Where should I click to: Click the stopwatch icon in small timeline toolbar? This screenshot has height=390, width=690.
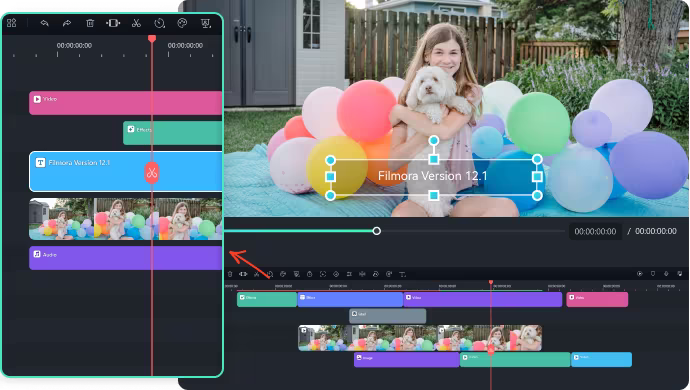click(x=310, y=274)
